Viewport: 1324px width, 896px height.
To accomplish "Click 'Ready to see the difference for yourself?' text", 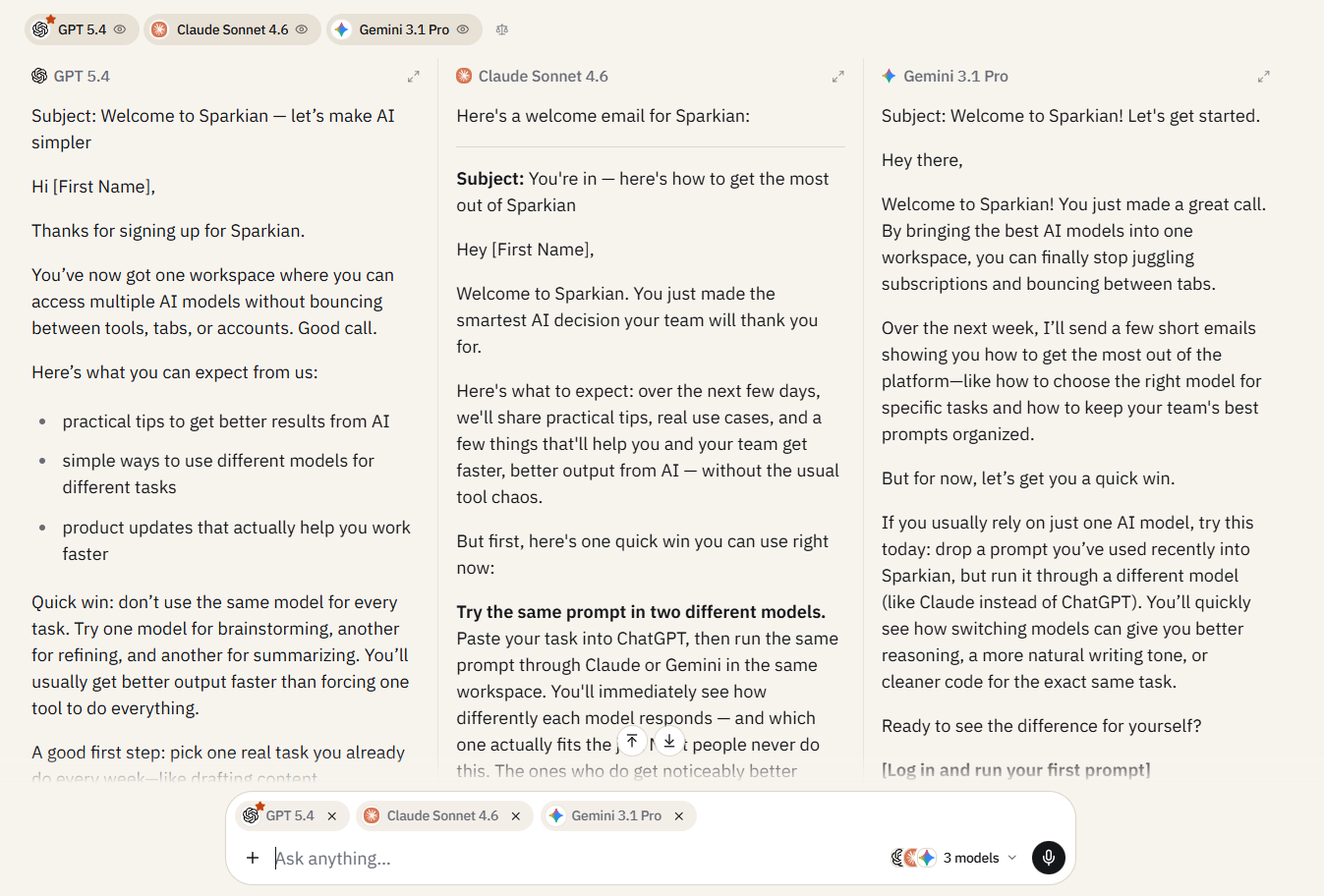I will pos(1041,726).
